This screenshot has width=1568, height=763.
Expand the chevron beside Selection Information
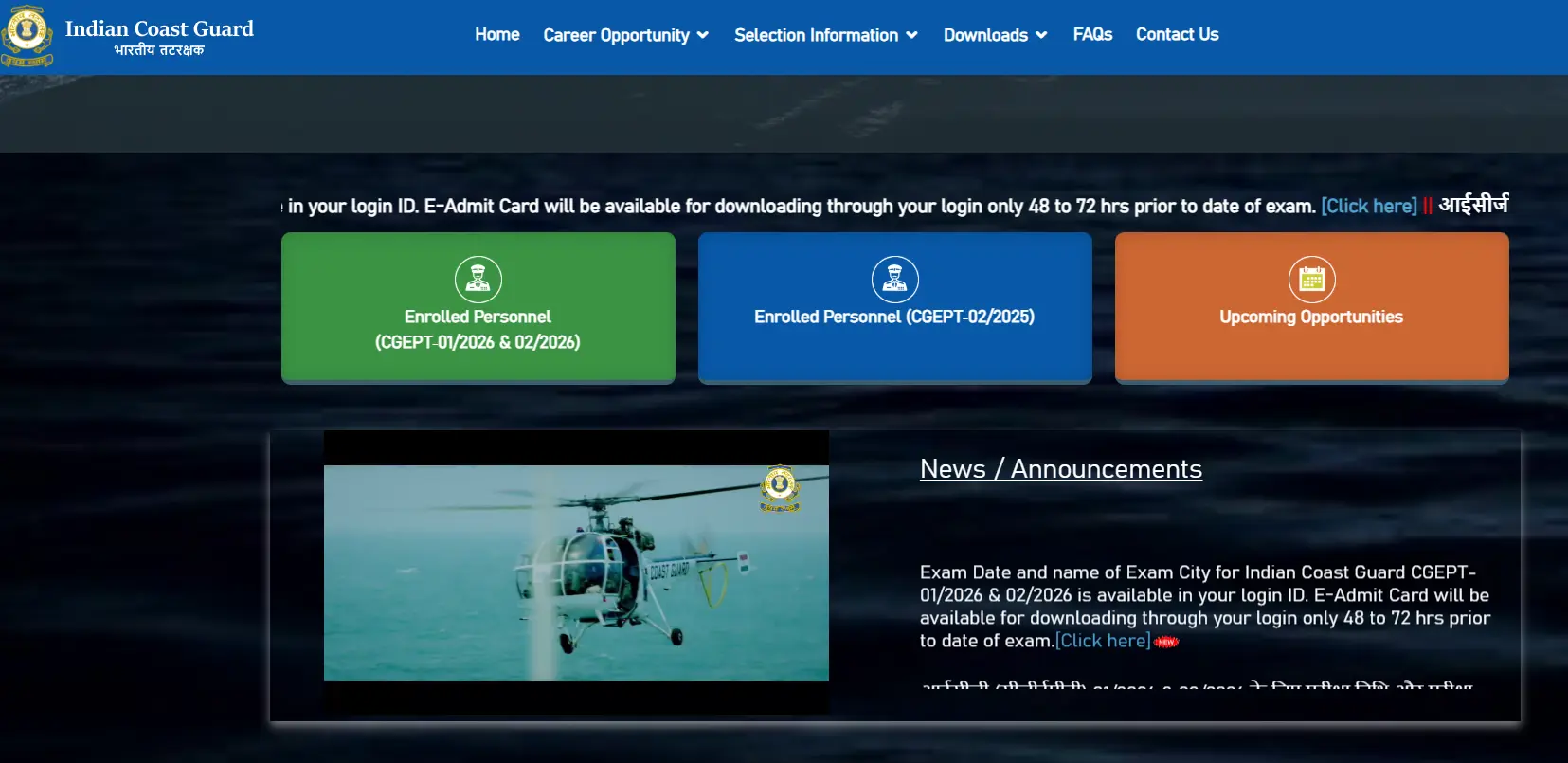click(911, 35)
